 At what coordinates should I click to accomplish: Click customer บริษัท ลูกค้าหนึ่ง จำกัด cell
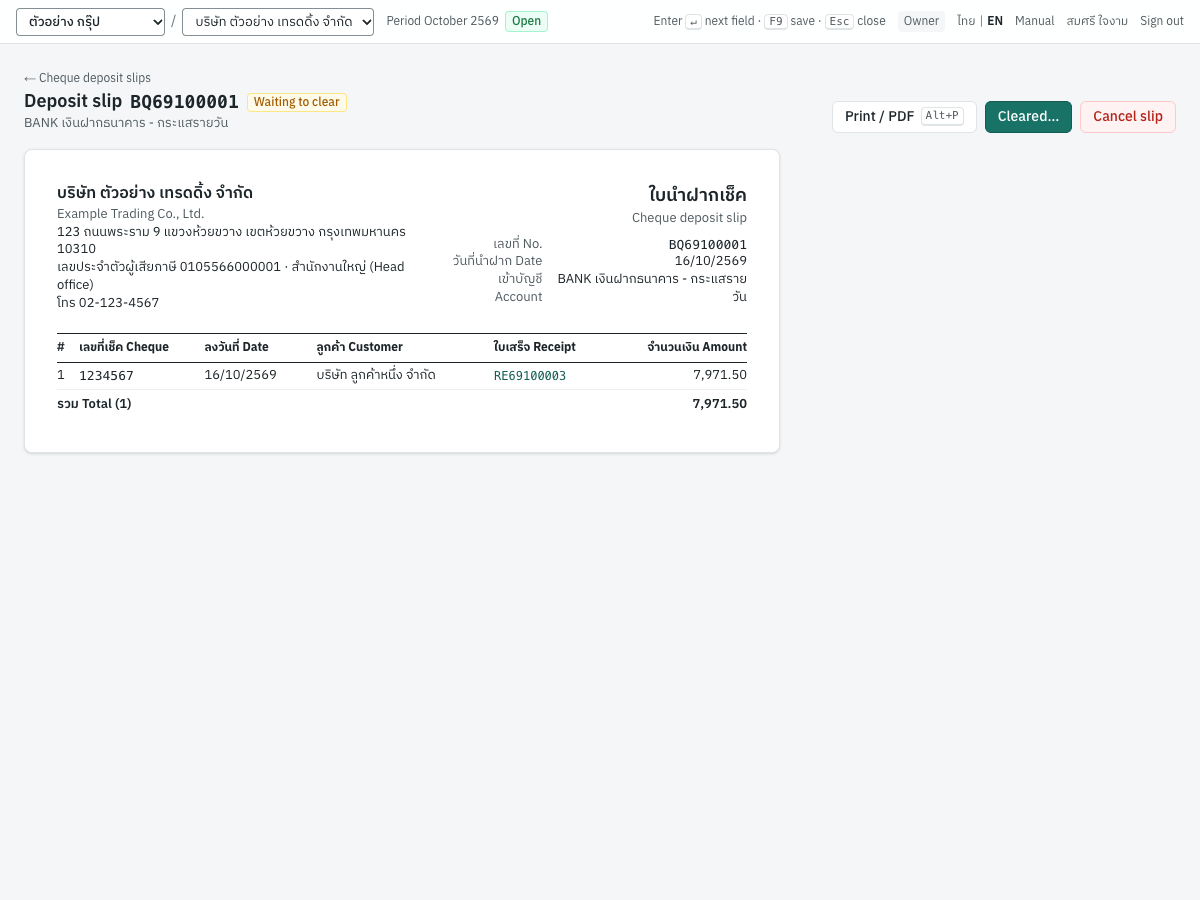[x=376, y=375]
